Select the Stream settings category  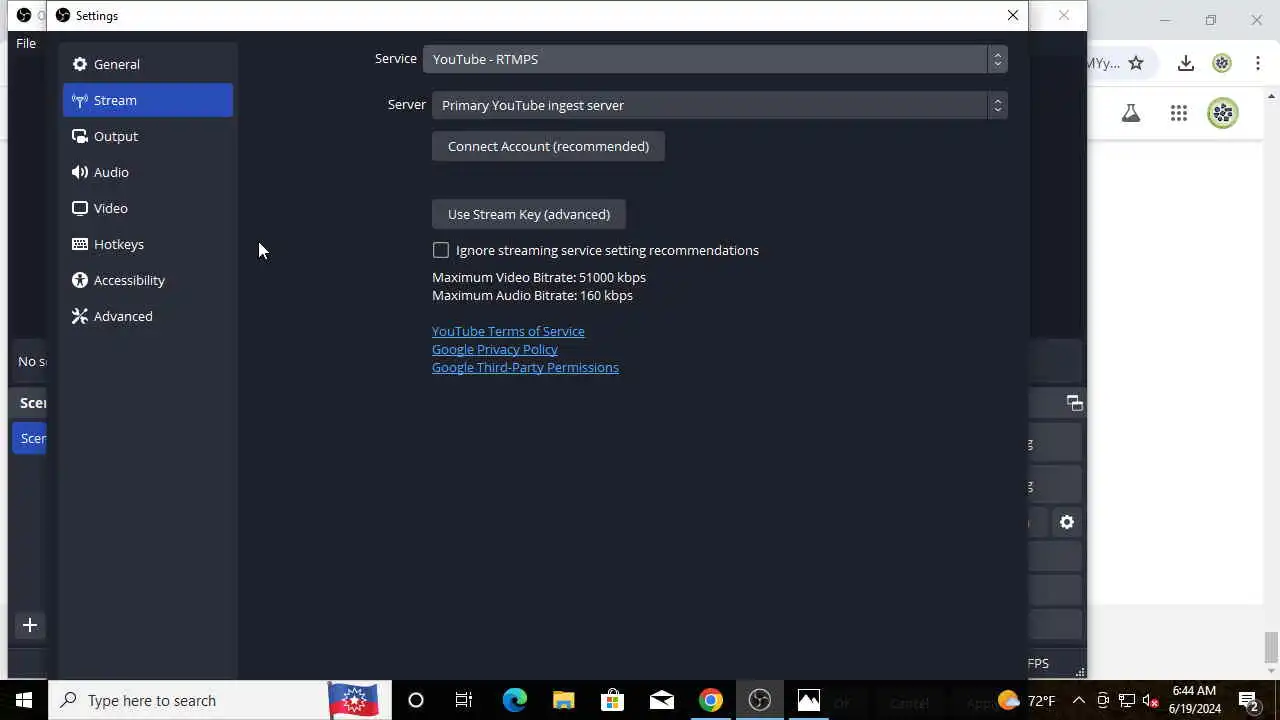[x=147, y=100]
